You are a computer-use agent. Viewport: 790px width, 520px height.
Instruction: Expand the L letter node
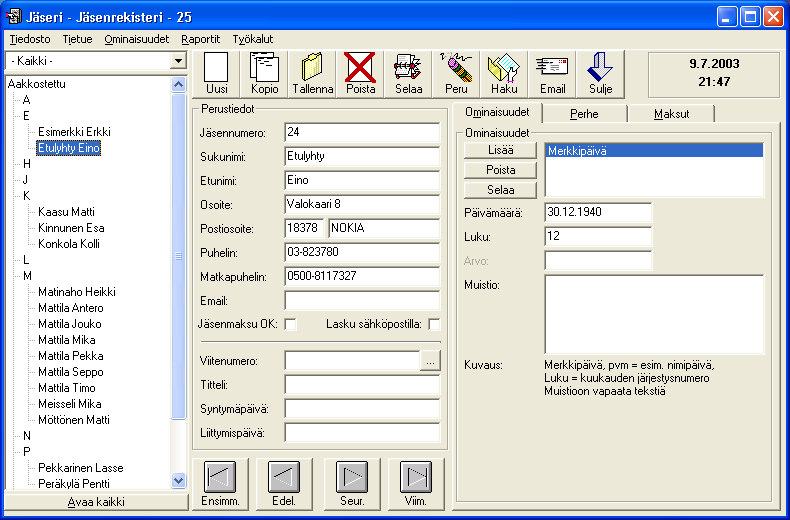pyautogui.click(x=26, y=260)
